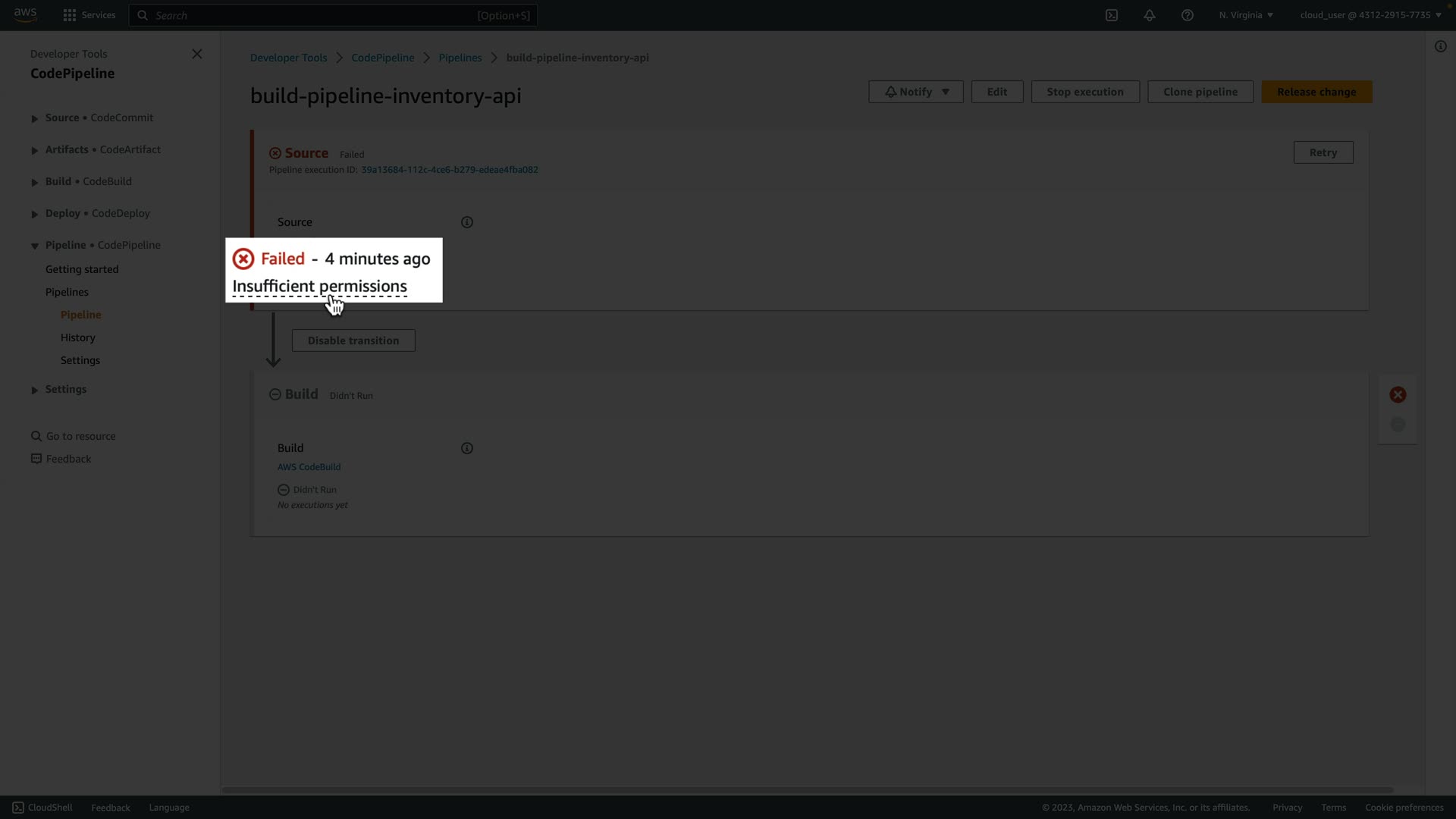Image resolution: width=1456 pixels, height=819 pixels.
Task: Click the Retry button for Source stage
Action: [x=1323, y=152]
